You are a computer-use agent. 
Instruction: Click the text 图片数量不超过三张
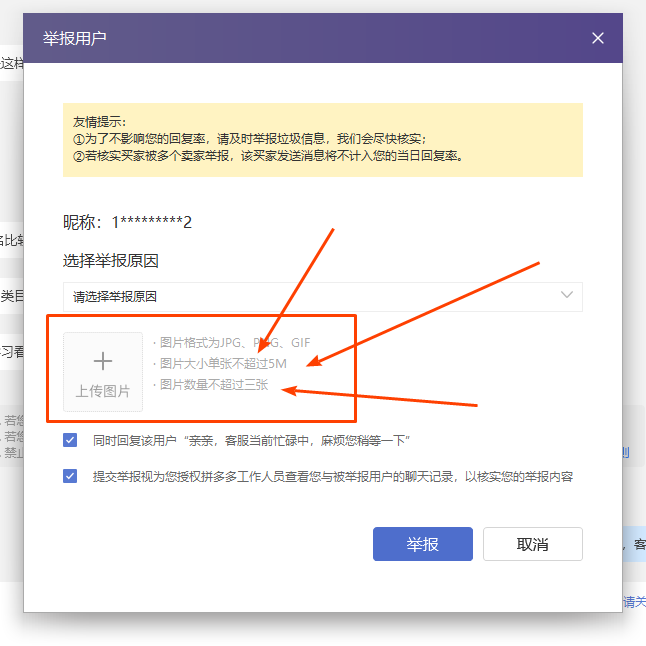click(214, 384)
